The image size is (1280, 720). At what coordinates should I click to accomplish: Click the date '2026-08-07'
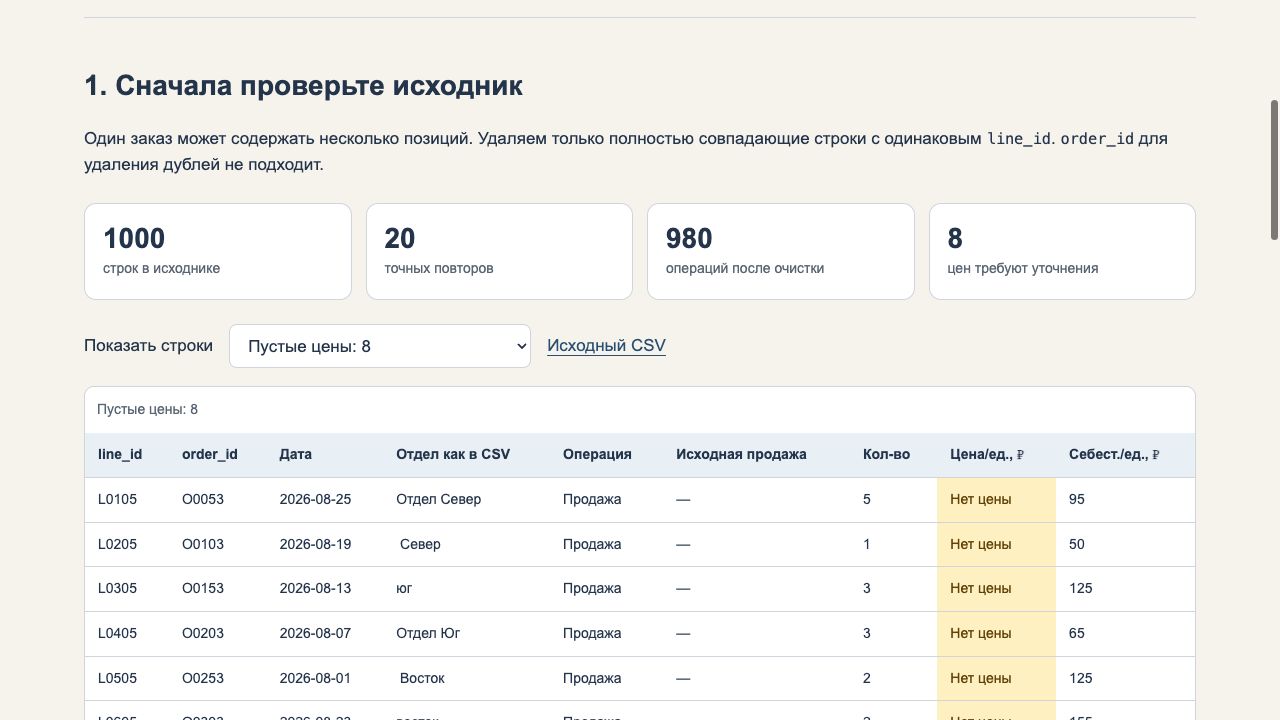click(315, 633)
